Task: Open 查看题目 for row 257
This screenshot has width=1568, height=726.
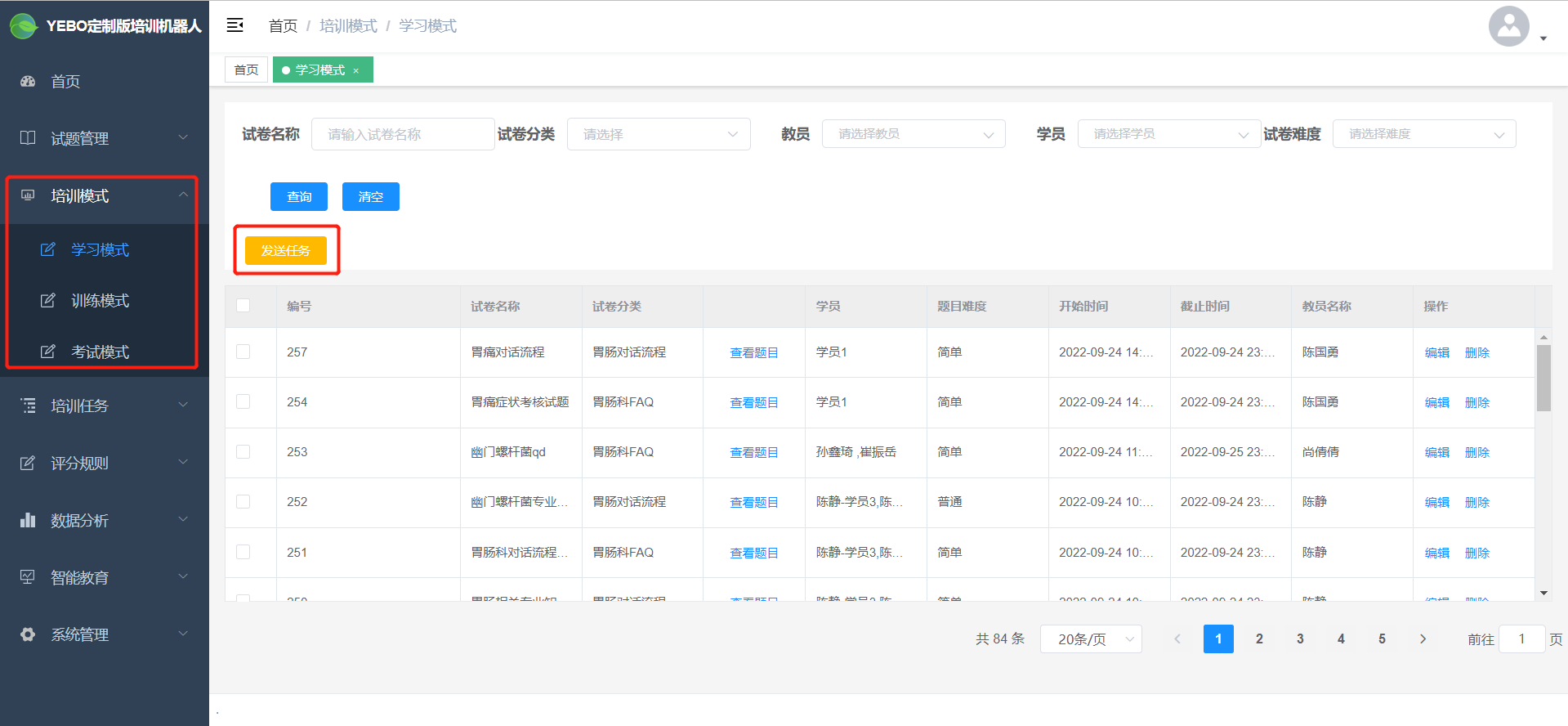Action: click(754, 352)
